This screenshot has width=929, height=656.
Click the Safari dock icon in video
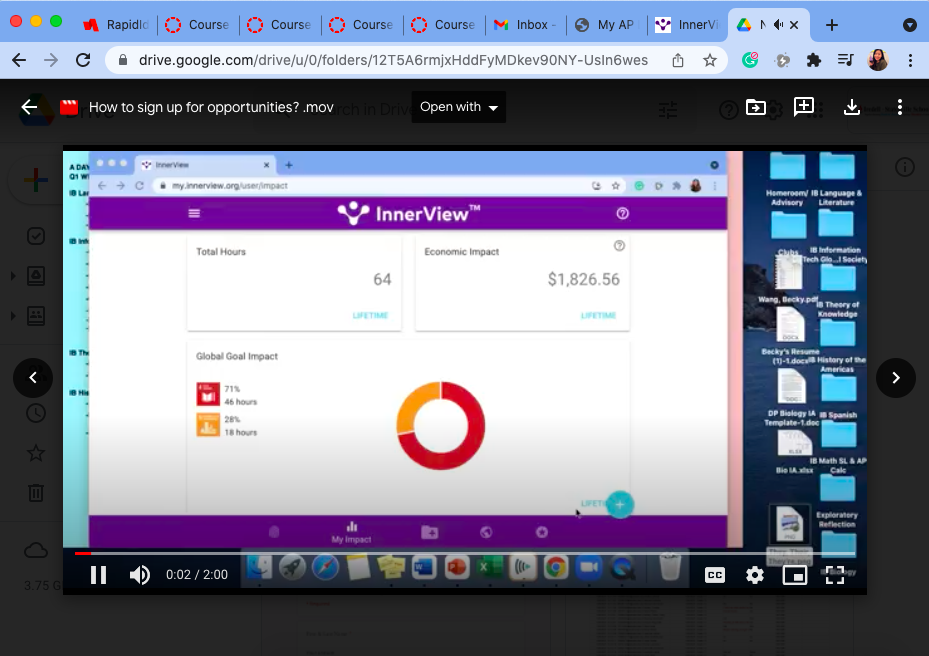tap(325, 568)
